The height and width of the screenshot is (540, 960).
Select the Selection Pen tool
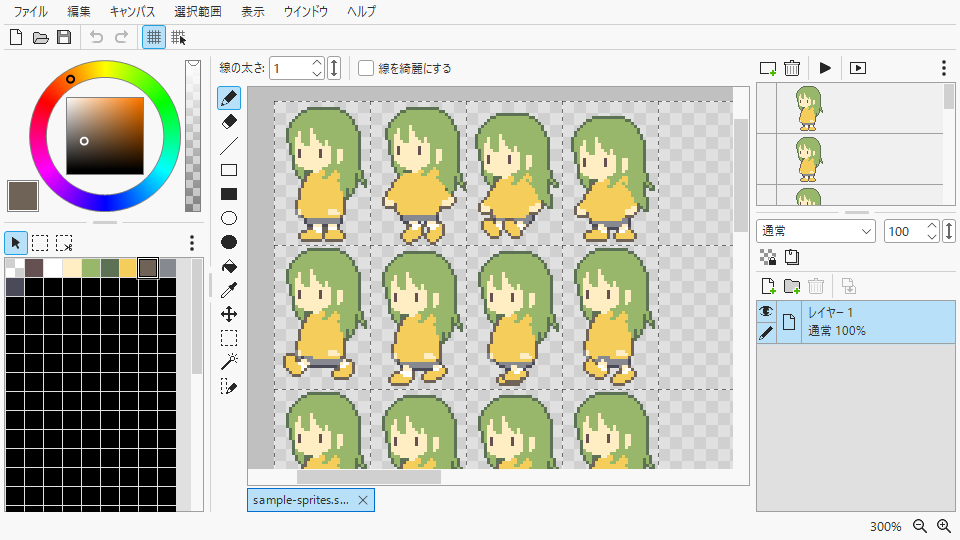point(229,386)
